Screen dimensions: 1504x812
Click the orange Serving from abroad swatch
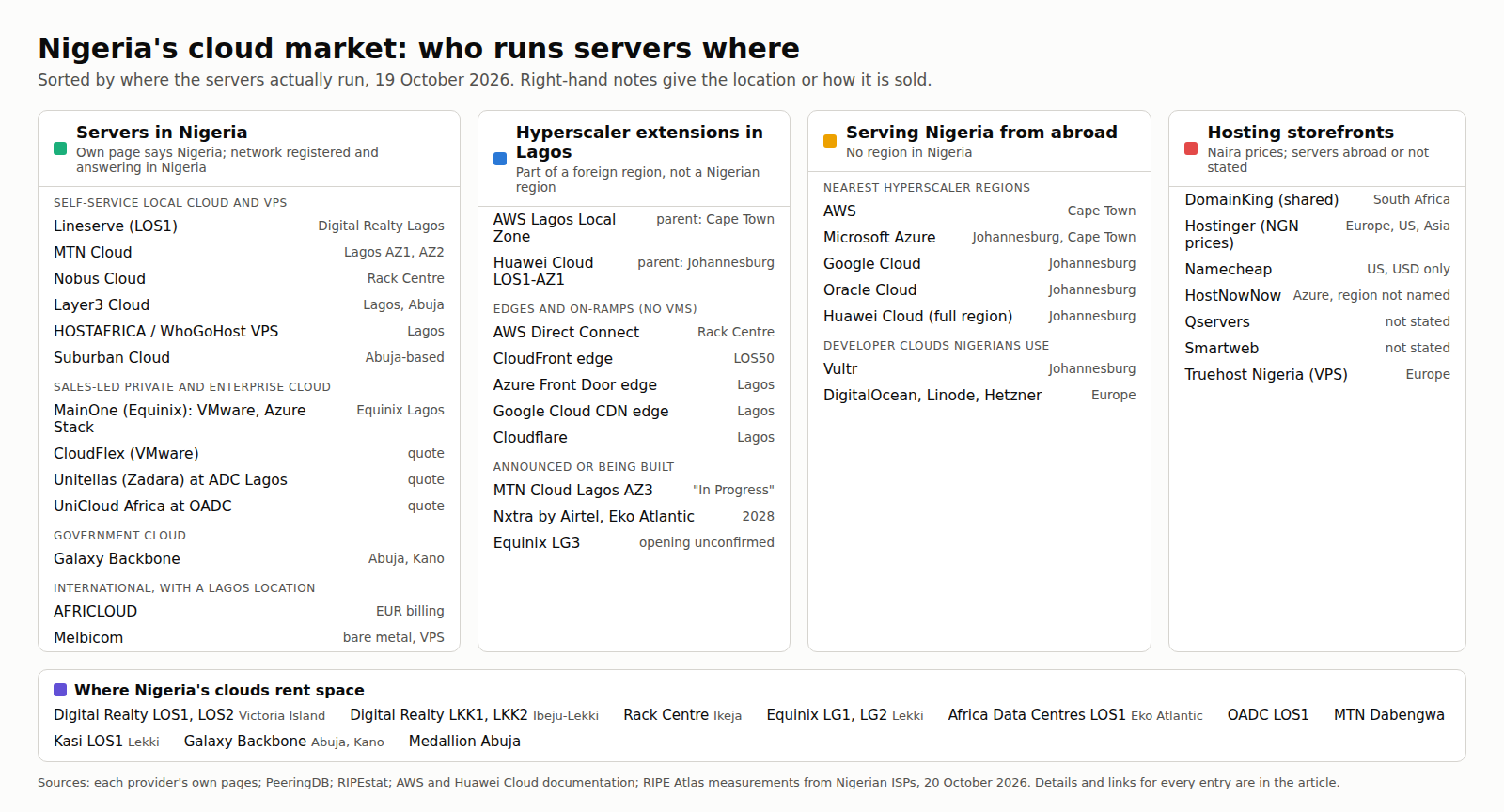click(x=830, y=141)
